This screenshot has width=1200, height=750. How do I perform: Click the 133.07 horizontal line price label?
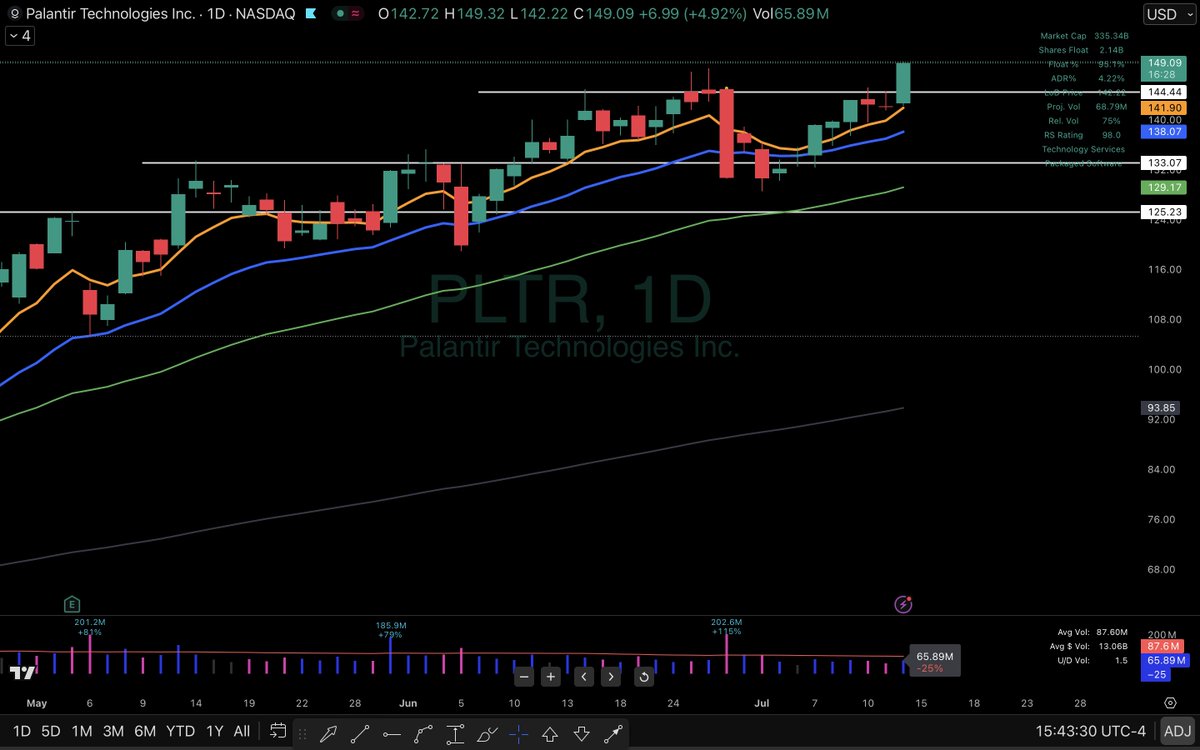point(1166,162)
